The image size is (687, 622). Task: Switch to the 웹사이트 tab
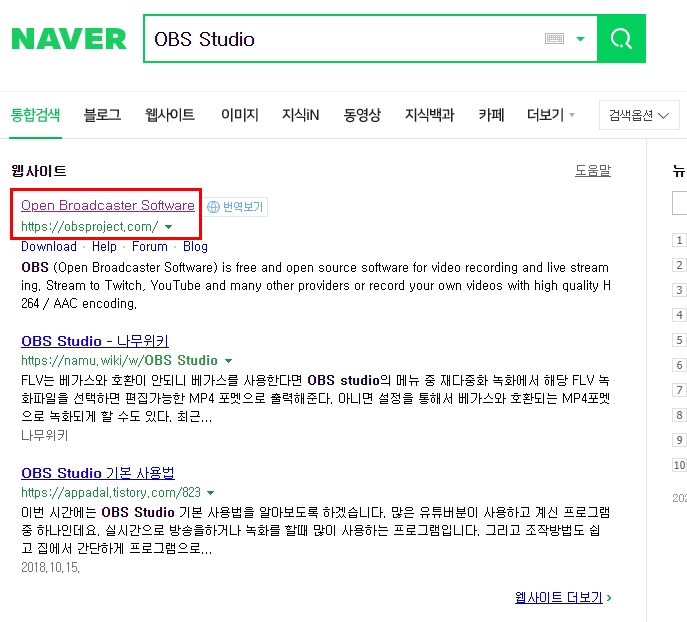click(x=170, y=115)
